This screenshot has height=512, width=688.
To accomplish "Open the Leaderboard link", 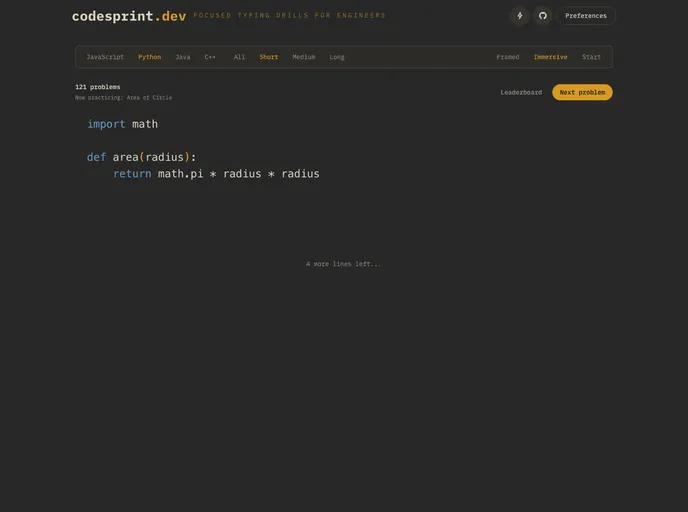I will tap(521, 93).
